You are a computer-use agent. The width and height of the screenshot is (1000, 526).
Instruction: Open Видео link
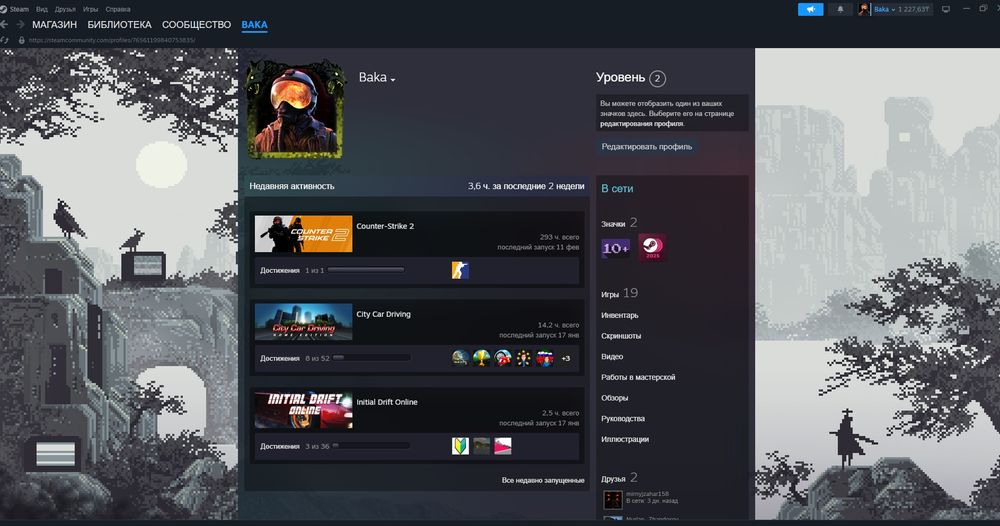(612, 356)
